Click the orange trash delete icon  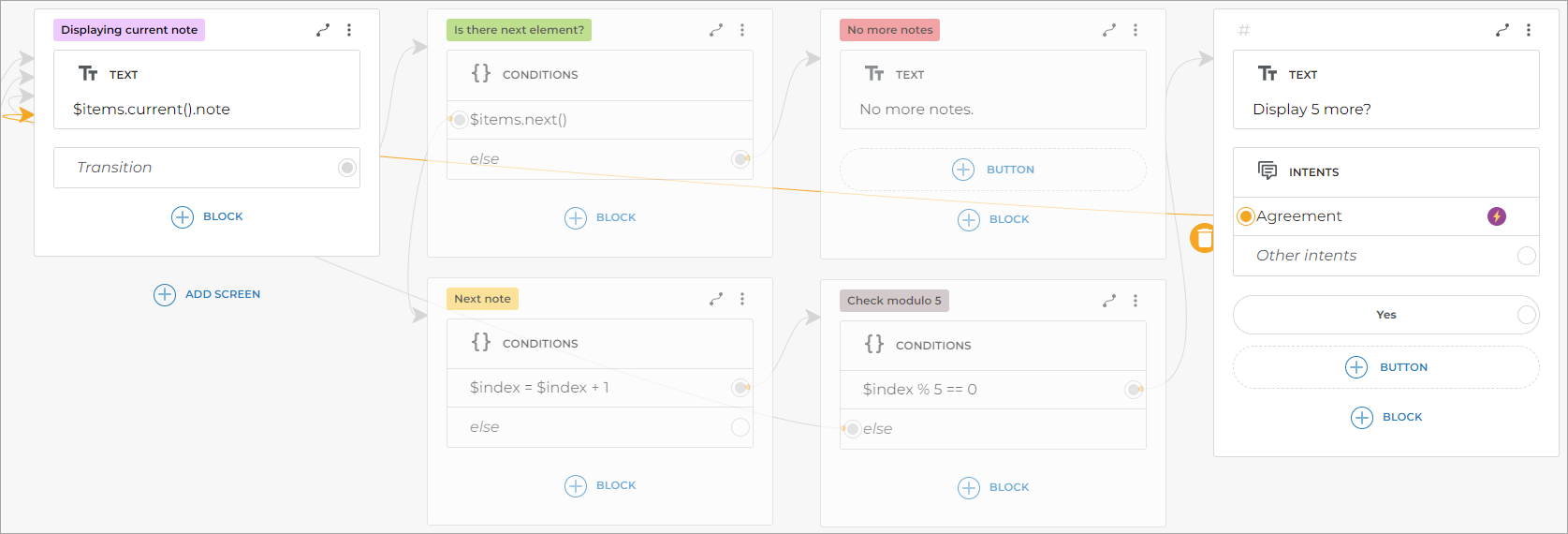[1202, 238]
